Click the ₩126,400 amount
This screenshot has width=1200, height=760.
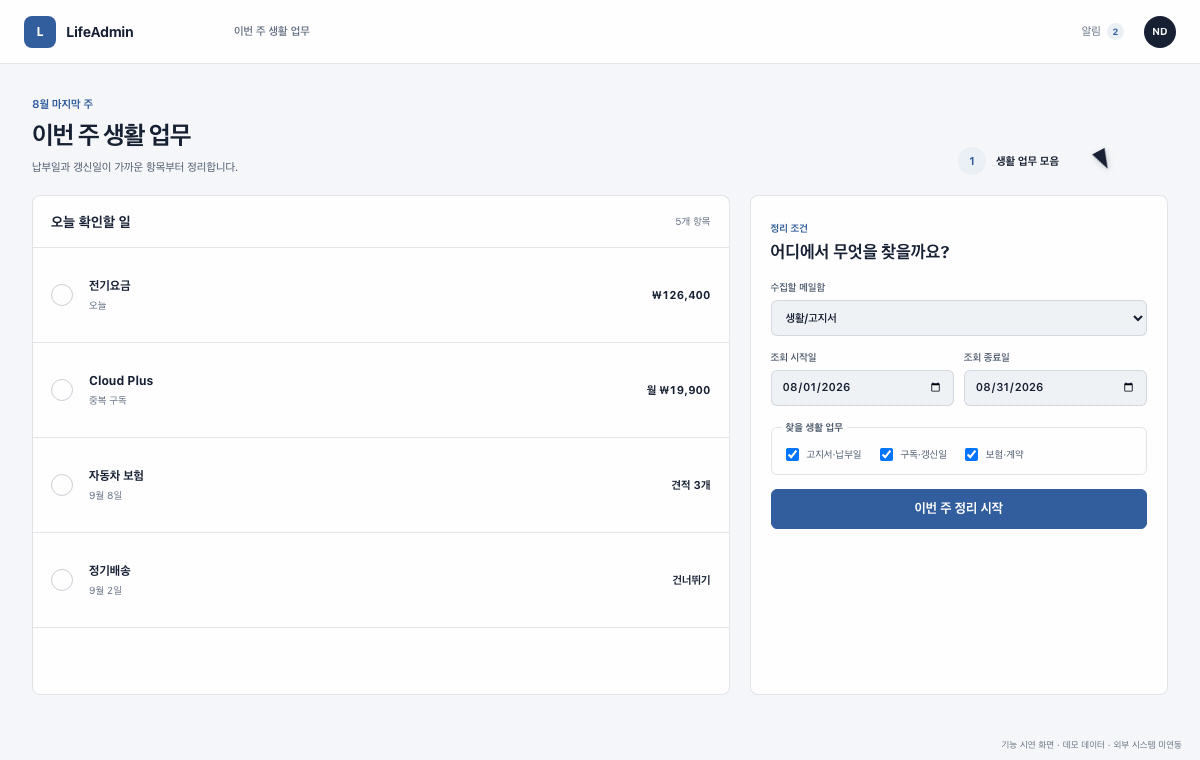click(x=681, y=295)
